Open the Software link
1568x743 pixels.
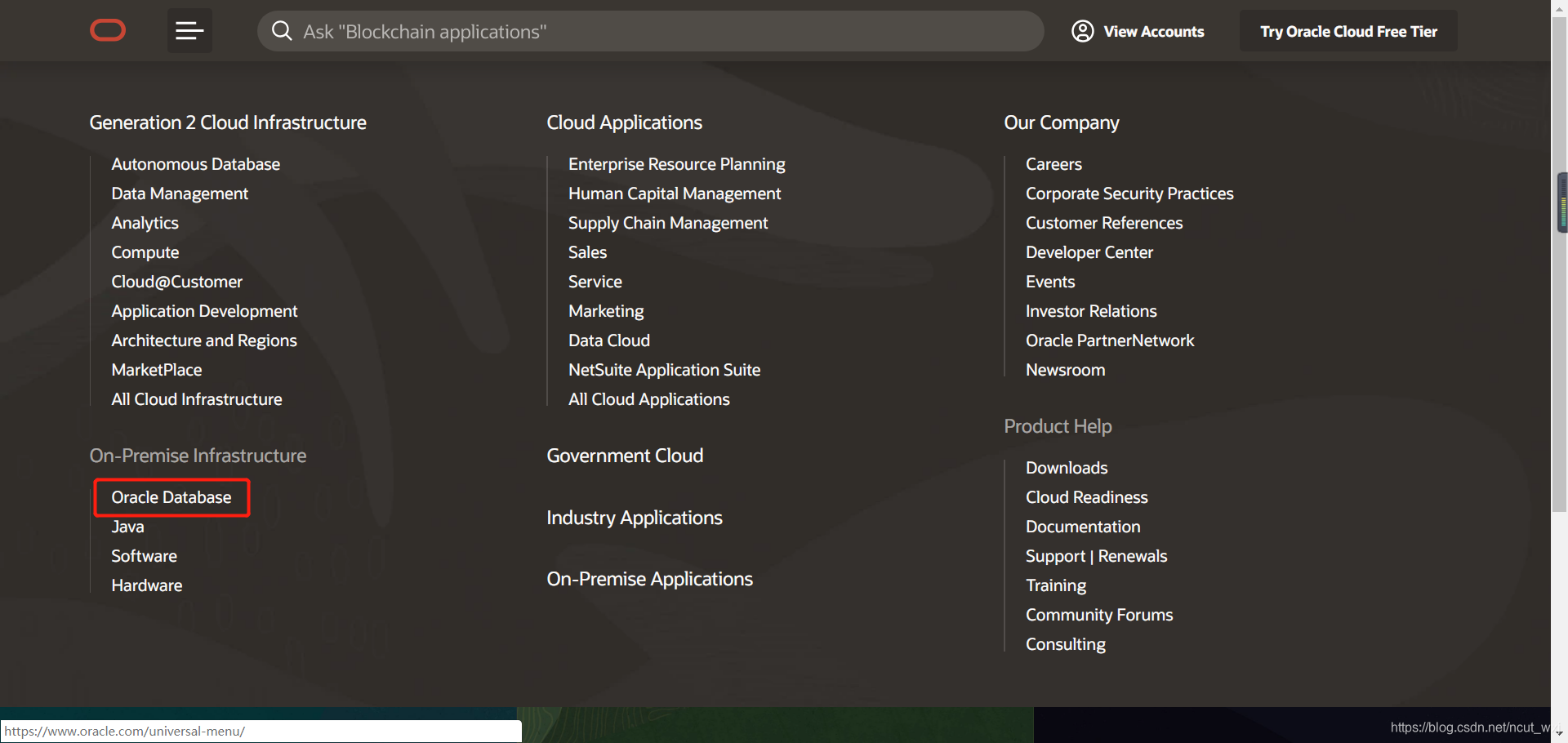click(145, 556)
